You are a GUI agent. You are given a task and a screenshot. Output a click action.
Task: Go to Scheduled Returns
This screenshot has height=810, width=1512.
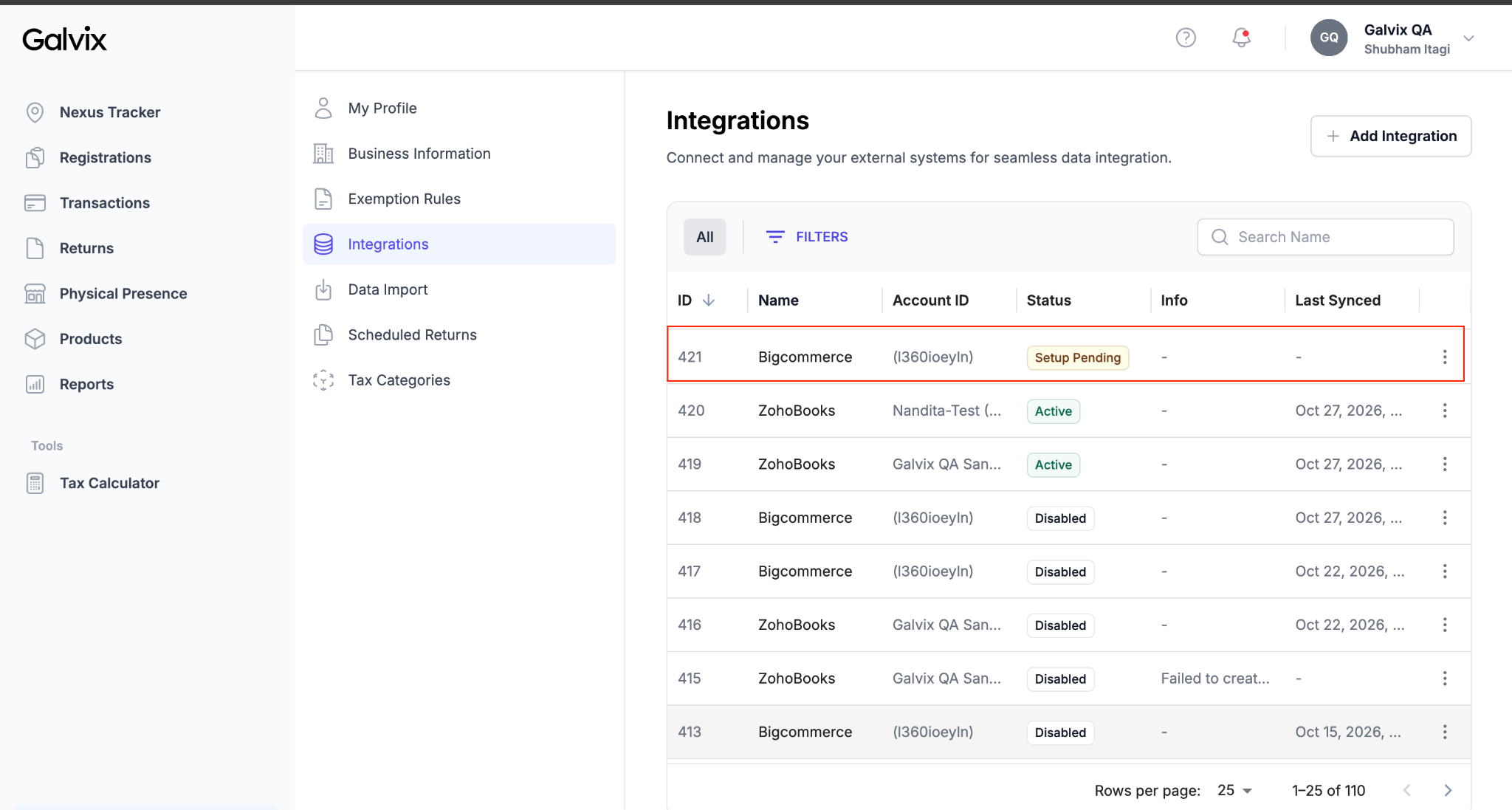459,334
